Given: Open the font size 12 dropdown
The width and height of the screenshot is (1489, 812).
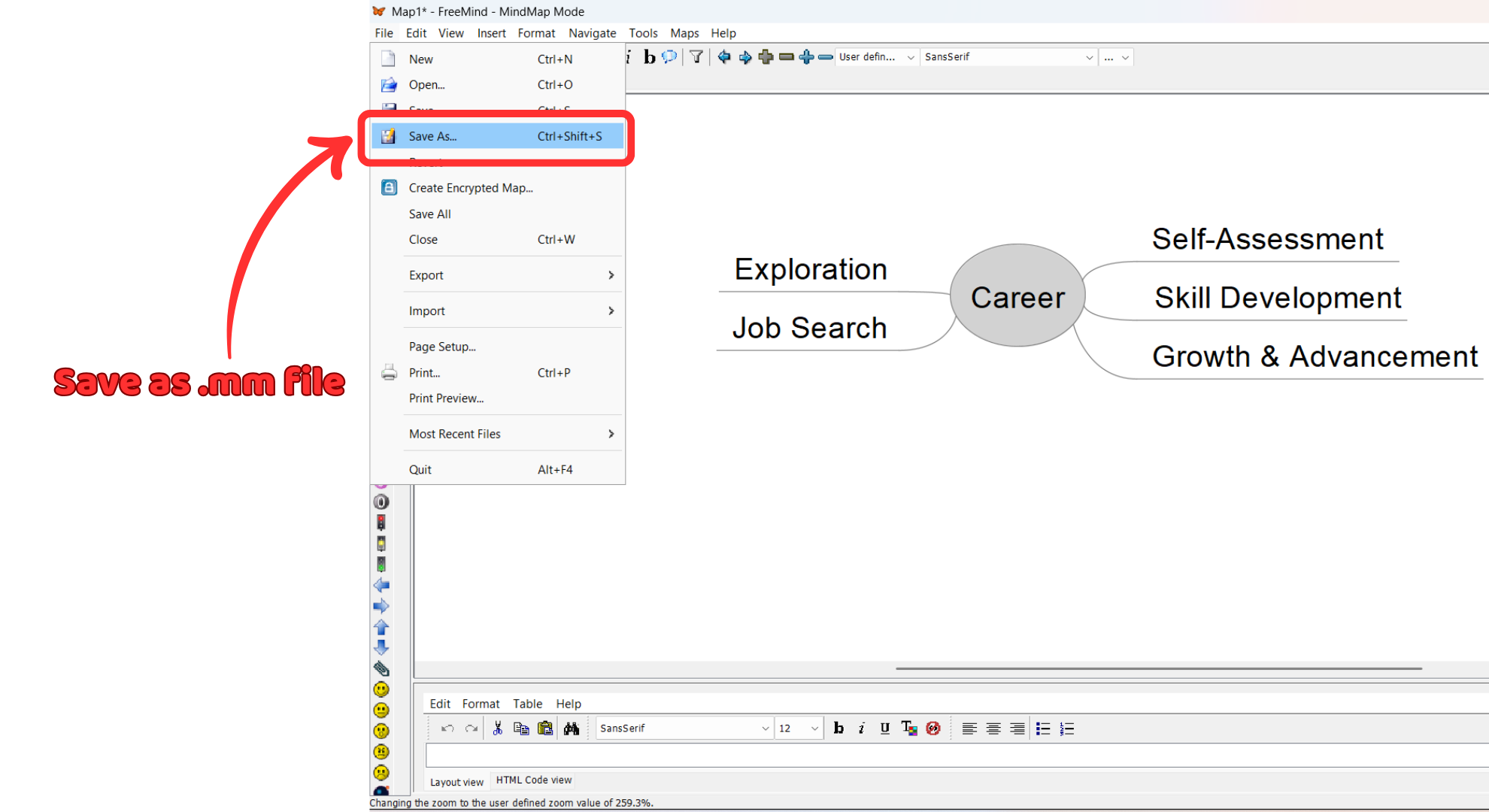Looking at the screenshot, I should (x=799, y=729).
